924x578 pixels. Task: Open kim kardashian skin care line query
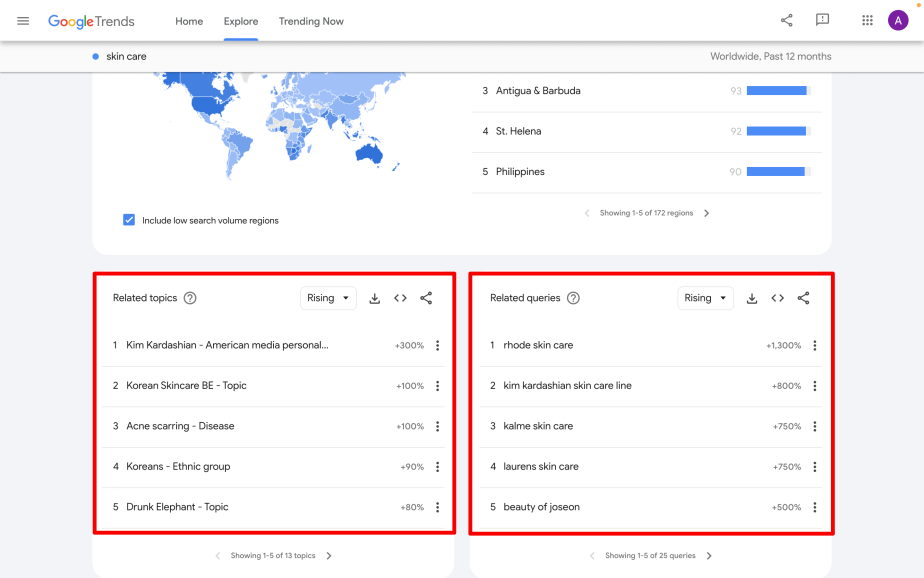[x=567, y=386]
